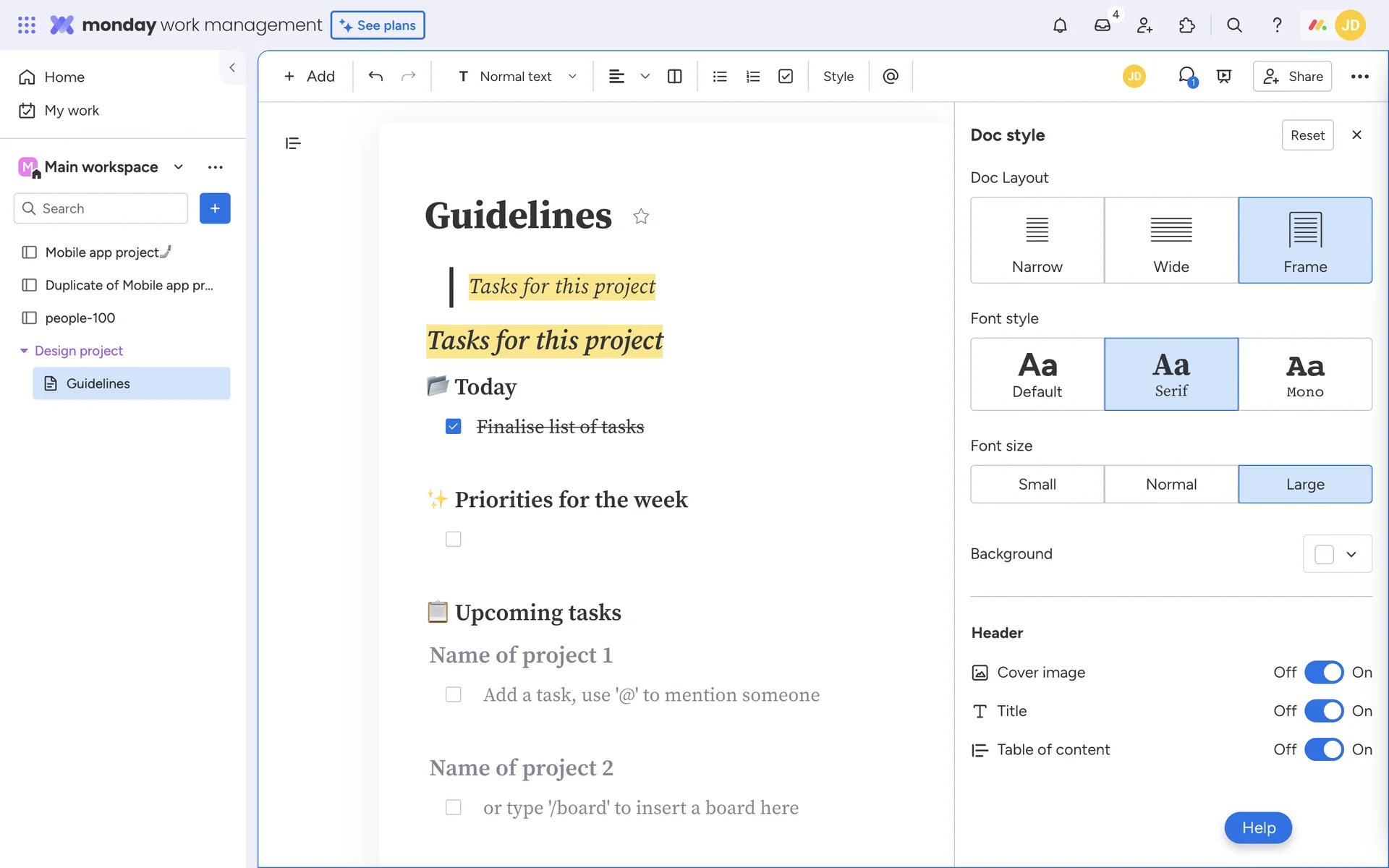Open the notifications bell
1389x868 pixels.
[1060, 25]
